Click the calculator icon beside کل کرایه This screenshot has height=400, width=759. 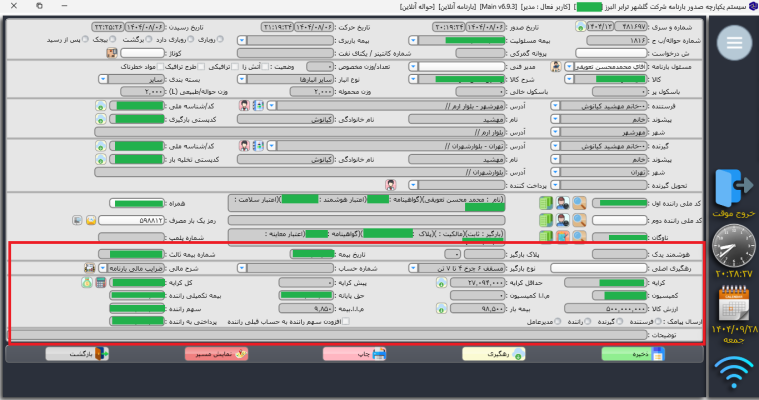pyautogui.click(x=102, y=282)
